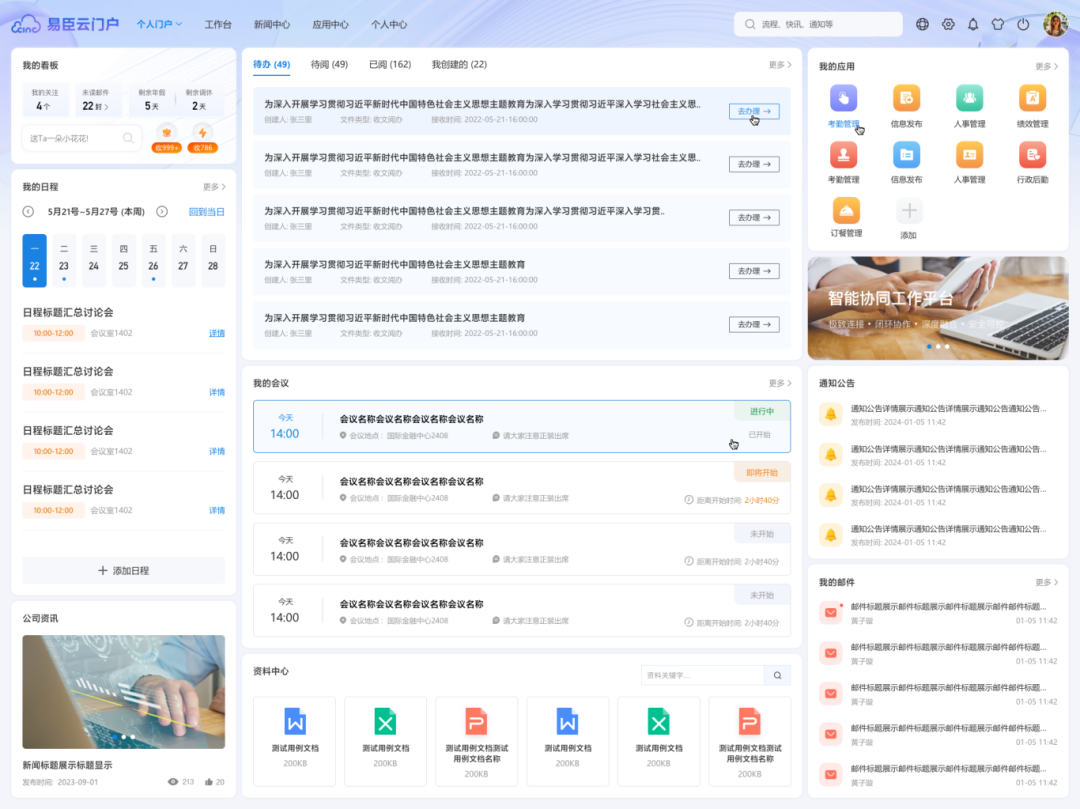Click the eye views icon showing 213
The height and width of the screenshot is (809, 1080).
[x=173, y=781]
